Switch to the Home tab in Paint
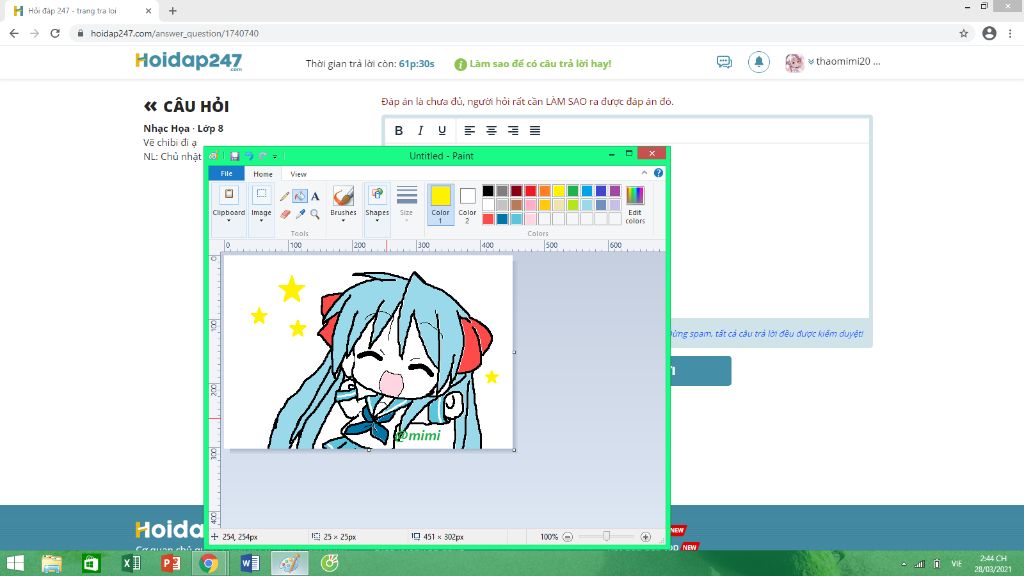This screenshot has width=1024, height=576. (x=263, y=174)
